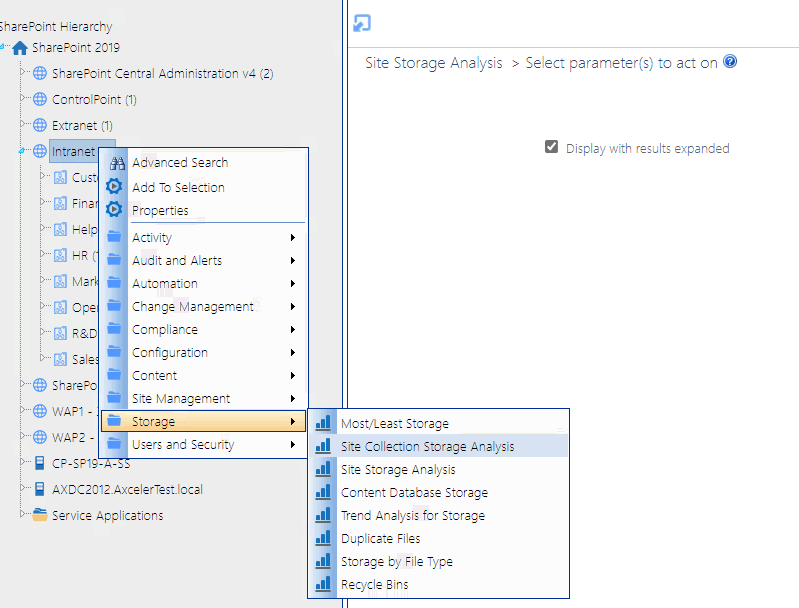Click the chart icon for Duplicate Files

point(323,538)
